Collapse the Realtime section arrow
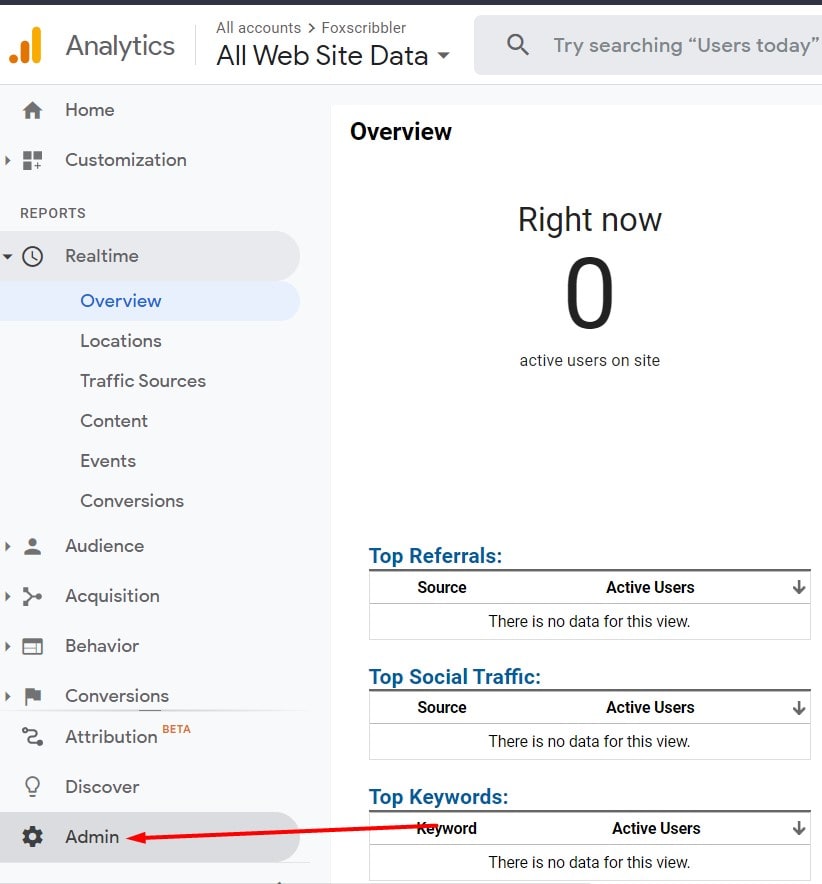The image size is (822, 884). 7,257
